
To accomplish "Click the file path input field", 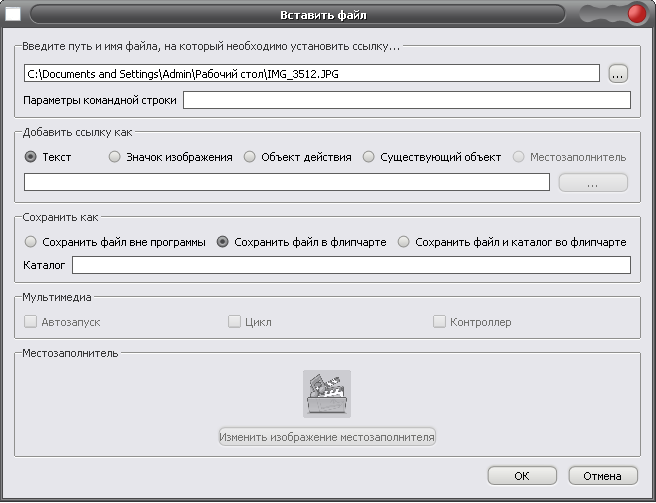I will point(312,73).
